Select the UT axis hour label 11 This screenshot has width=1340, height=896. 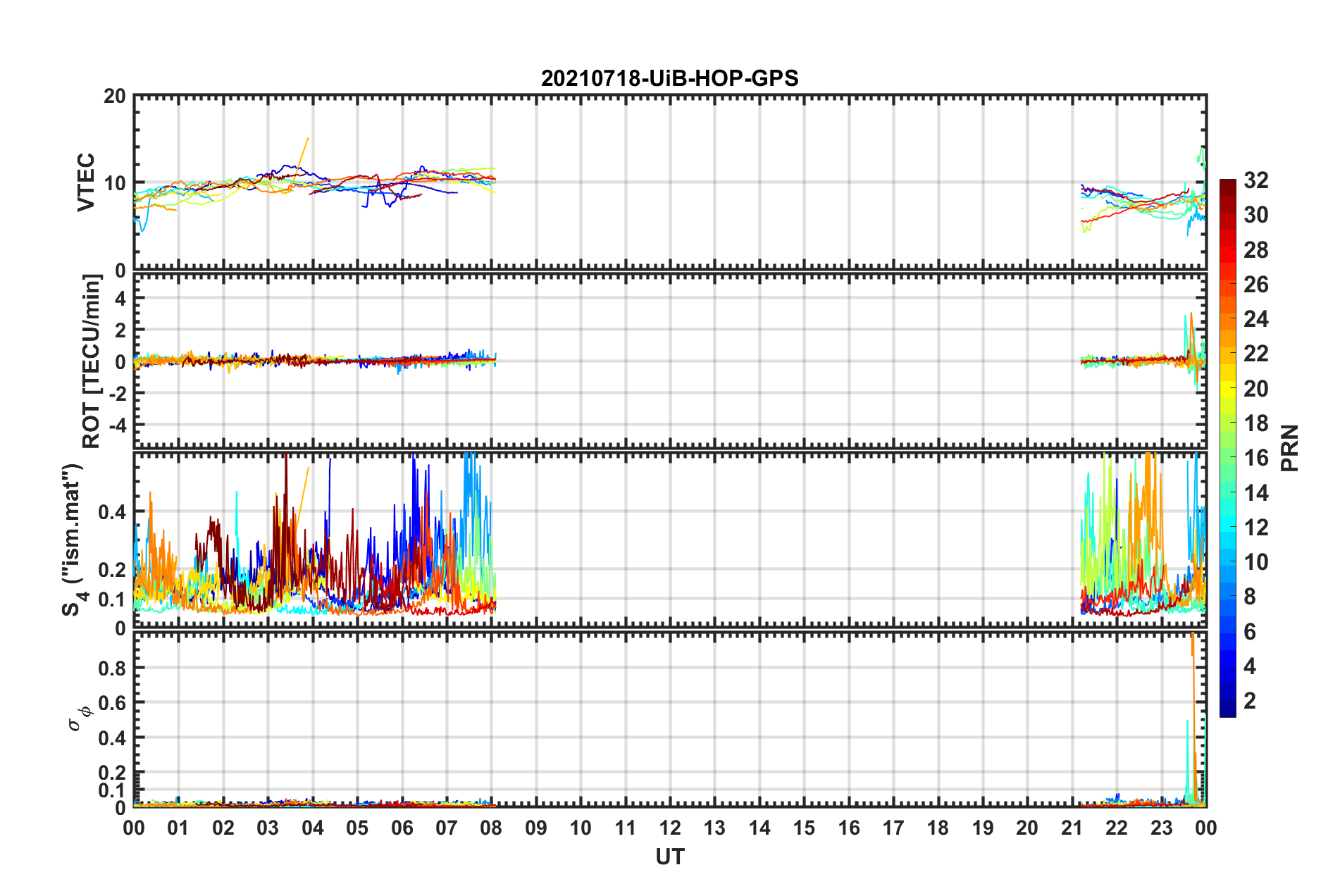click(x=626, y=828)
